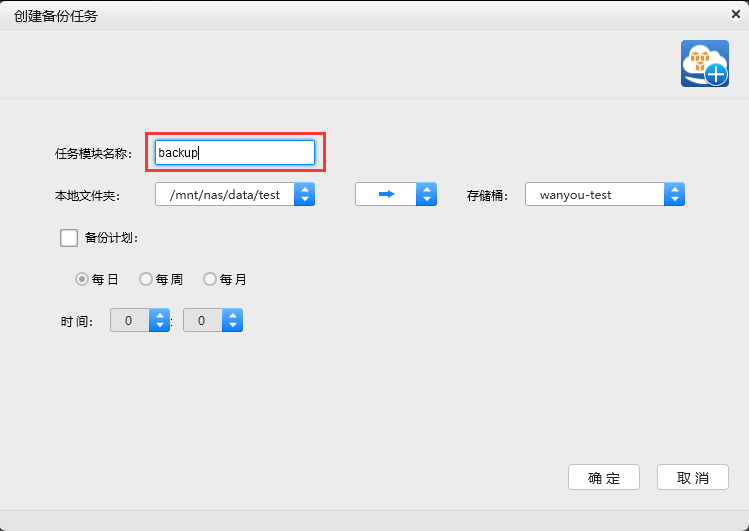Image resolution: width=749 pixels, height=531 pixels.
Task: Close the 创建备份任务 dialog
Action: tap(736, 14)
